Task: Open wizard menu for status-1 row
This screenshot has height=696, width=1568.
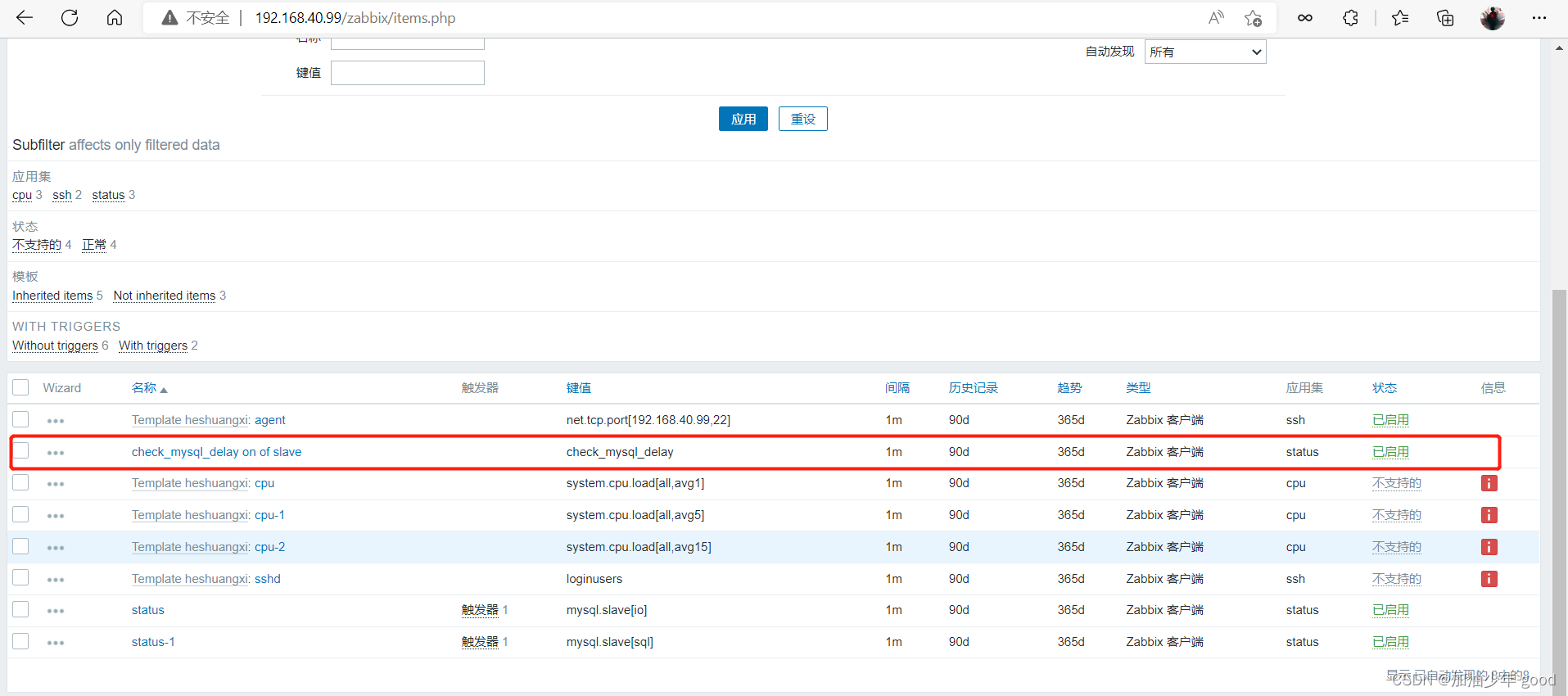Action: point(56,643)
